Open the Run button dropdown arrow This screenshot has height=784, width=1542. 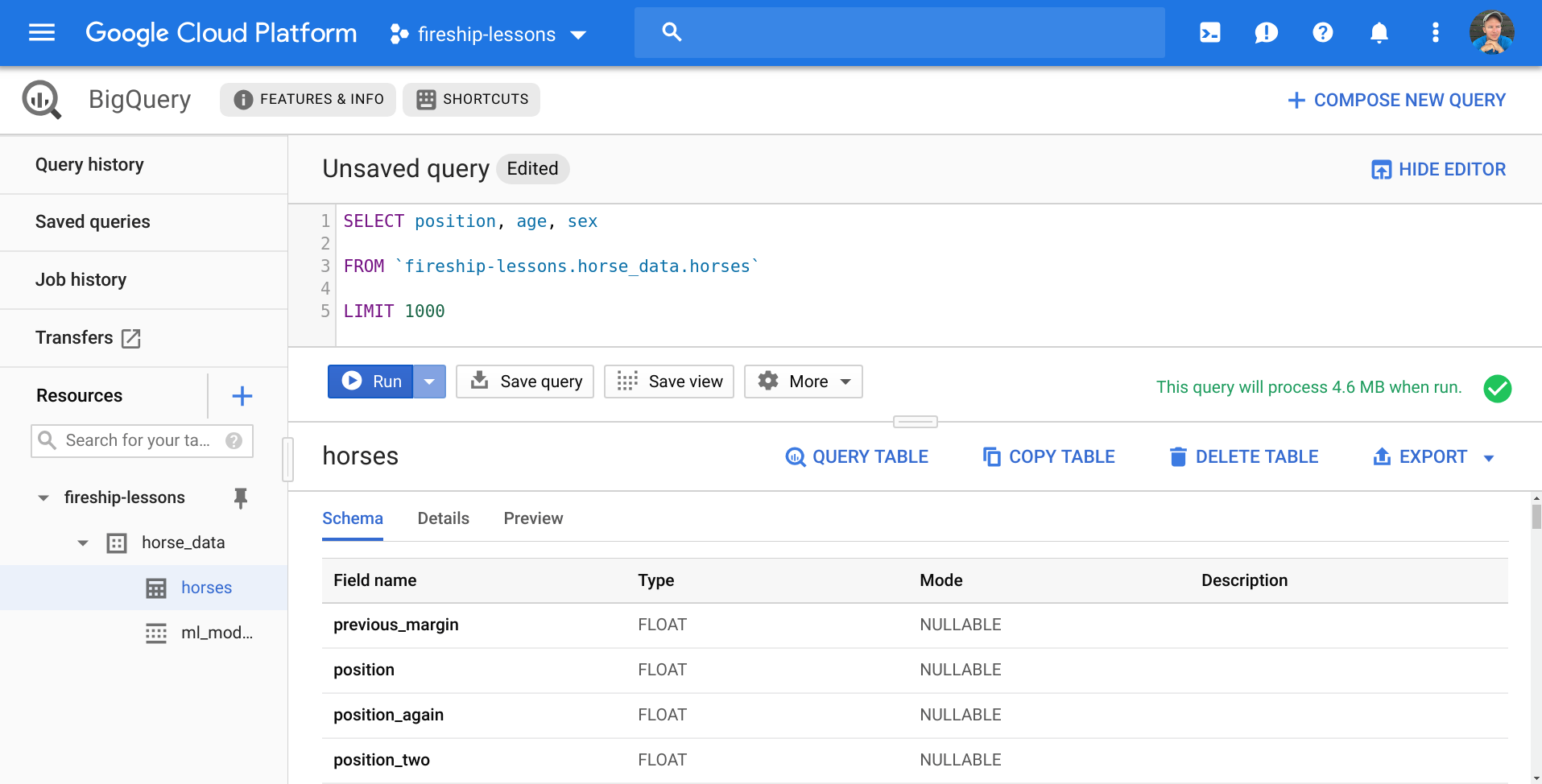[429, 382]
